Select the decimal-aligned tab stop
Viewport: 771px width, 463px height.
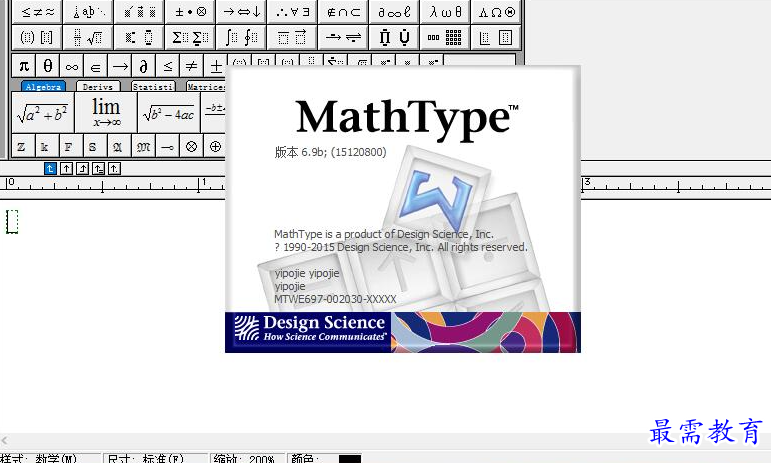[x=114, y=169]
